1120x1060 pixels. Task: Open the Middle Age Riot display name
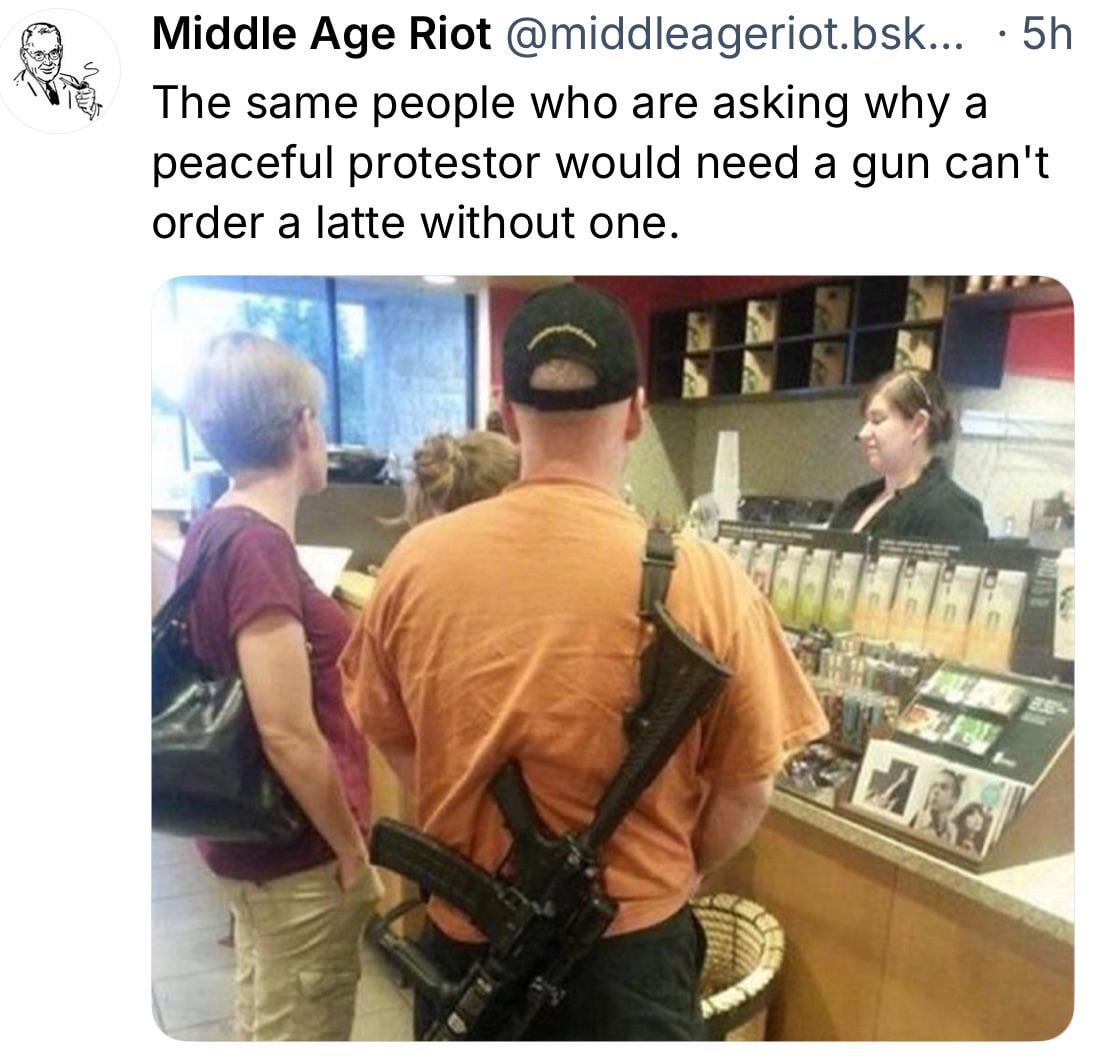tap(321, 34)
